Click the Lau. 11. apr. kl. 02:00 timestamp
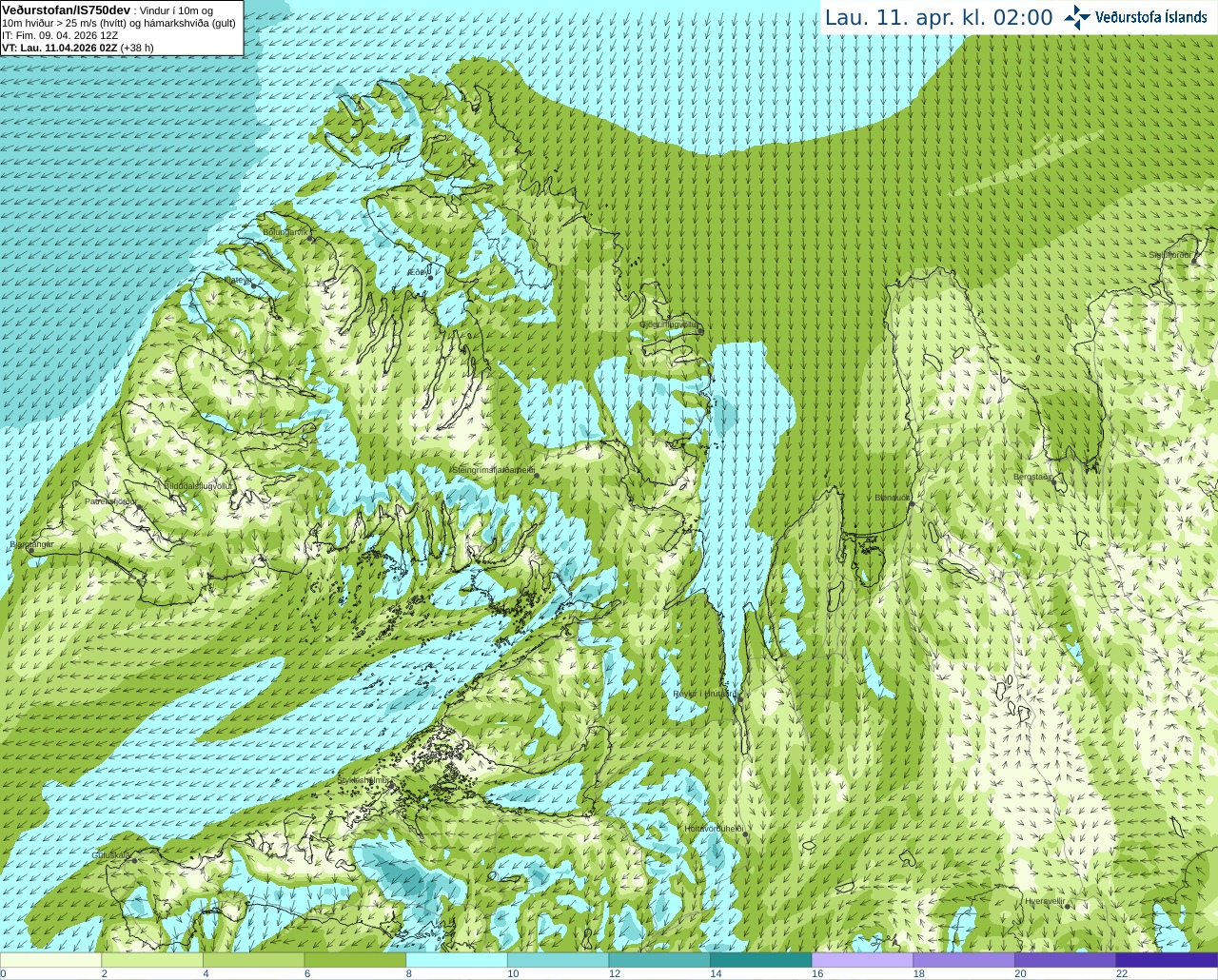The image size is (1218, 980). (x=938, y=17)
